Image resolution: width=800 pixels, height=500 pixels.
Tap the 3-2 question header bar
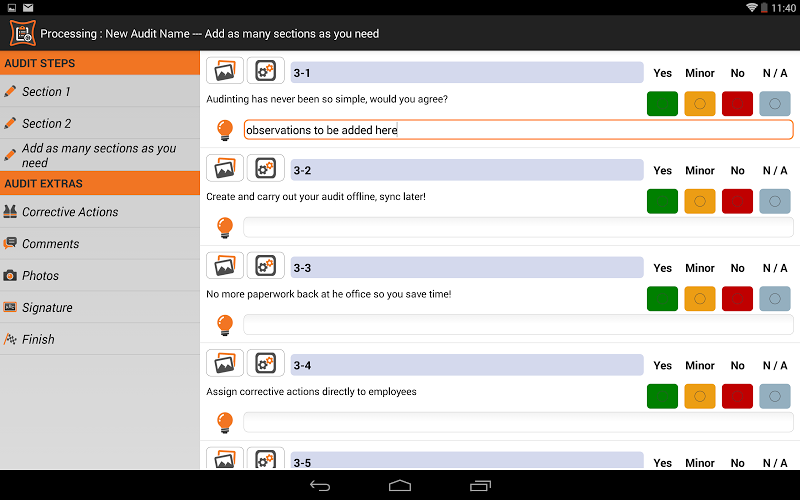(467, 170)
